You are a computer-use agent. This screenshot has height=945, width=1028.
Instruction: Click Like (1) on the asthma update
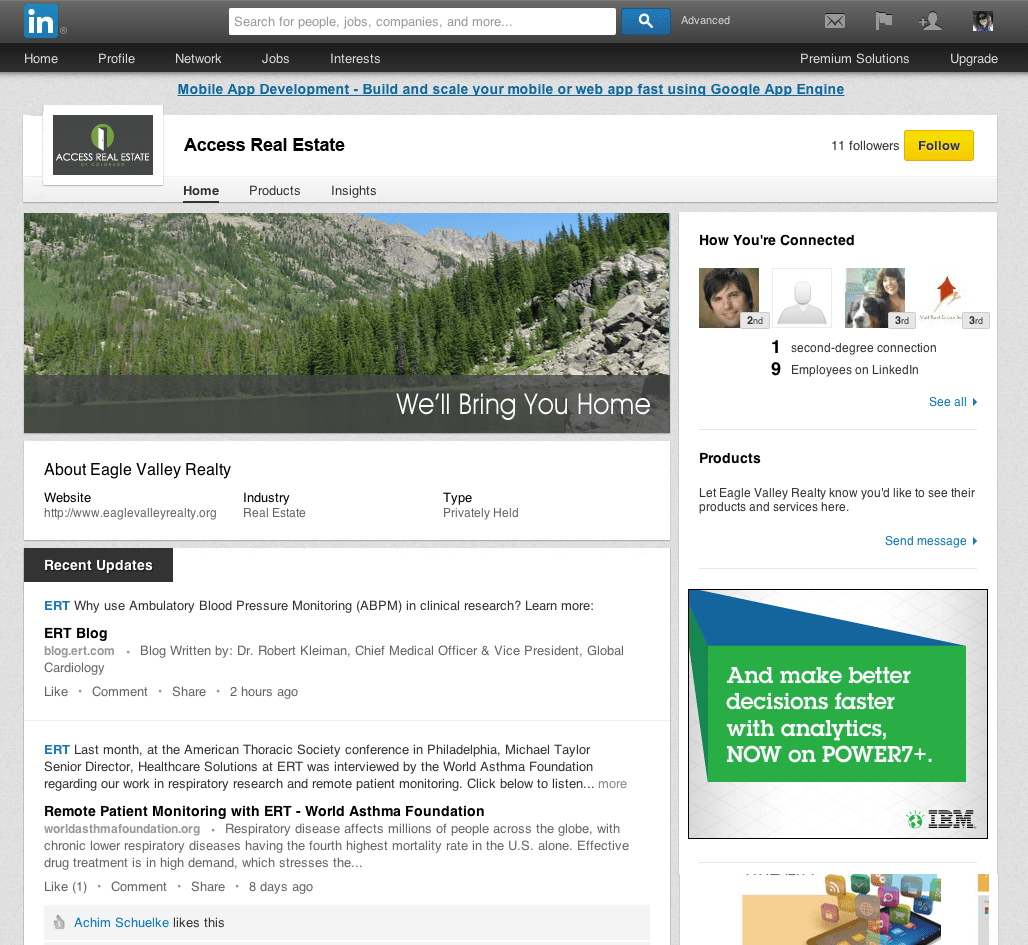click(x=65, y=887)
